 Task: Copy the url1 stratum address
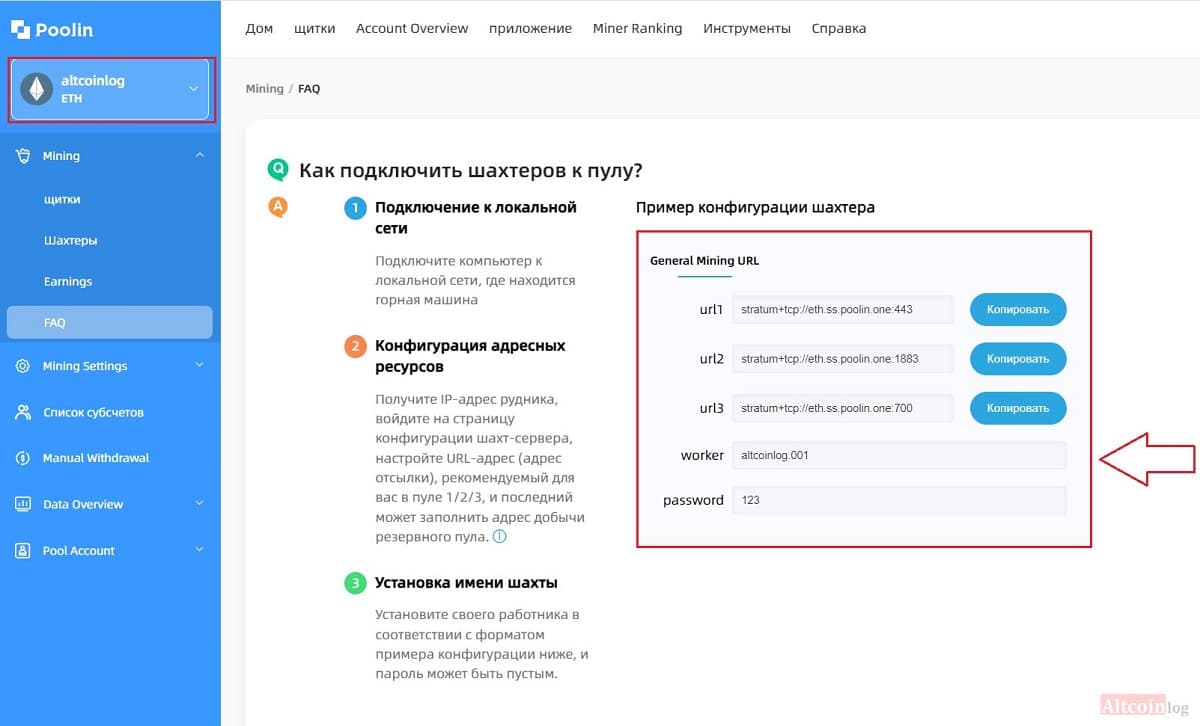click(1018, 309)
